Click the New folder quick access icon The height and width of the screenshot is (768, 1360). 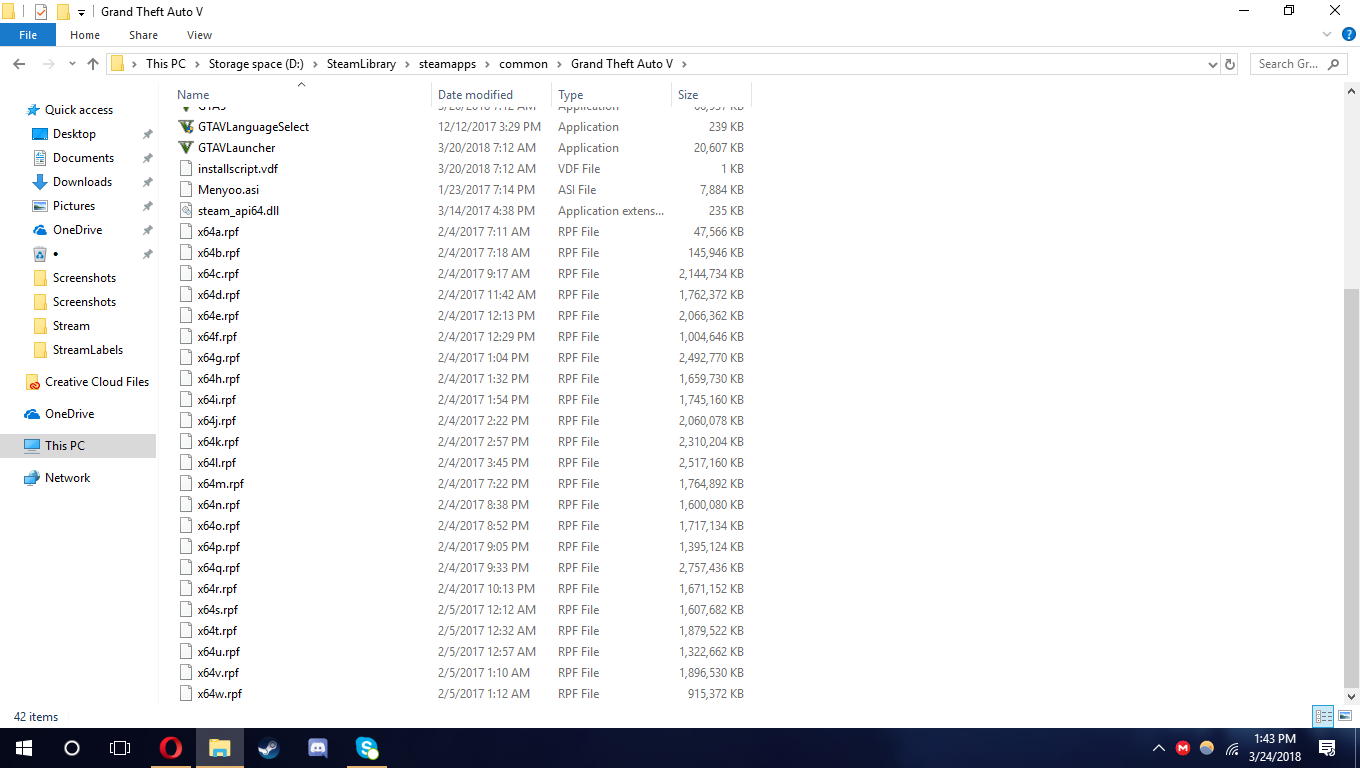(x=63, y=12)
